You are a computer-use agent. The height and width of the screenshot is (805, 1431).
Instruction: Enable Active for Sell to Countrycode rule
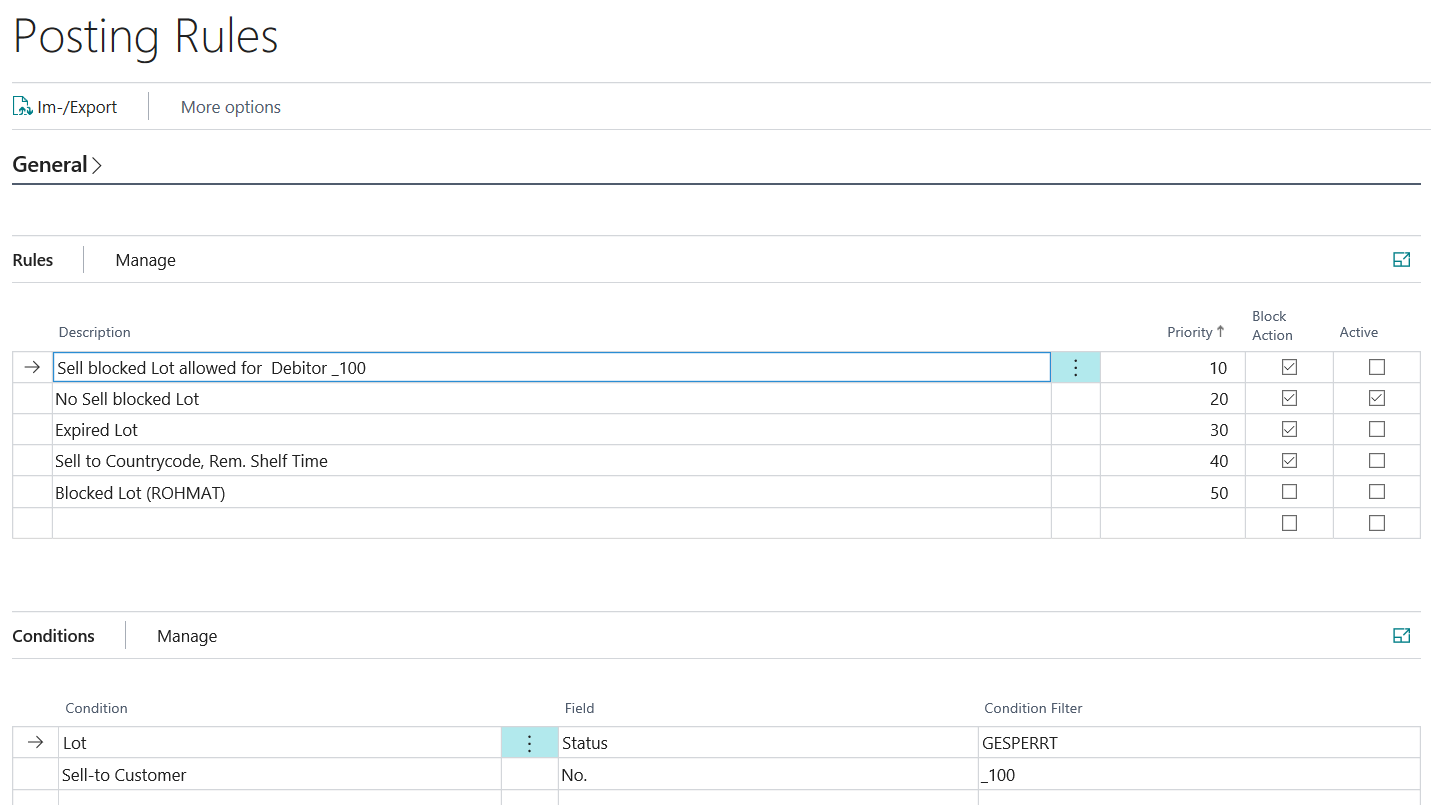pyautogui.click(x=1377, y=461)
